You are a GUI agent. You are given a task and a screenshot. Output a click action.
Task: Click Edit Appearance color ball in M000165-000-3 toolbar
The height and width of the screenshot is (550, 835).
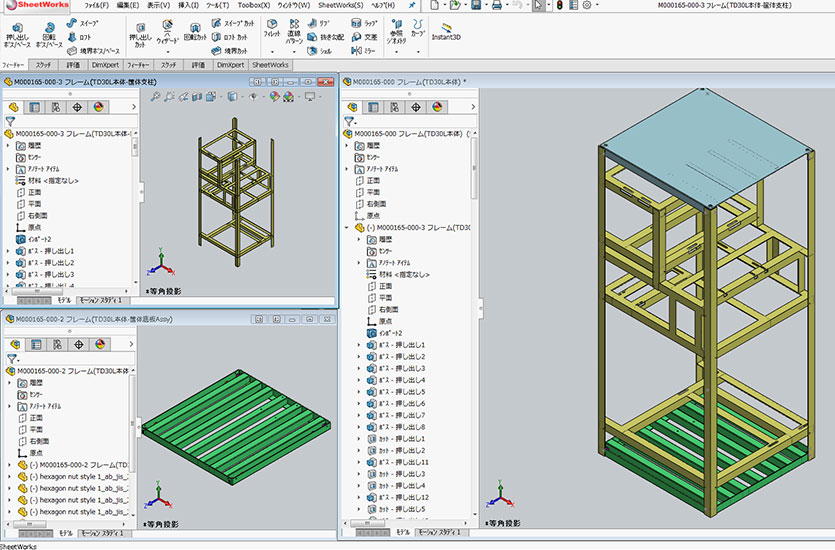pyautogui.click(x=274, y=97)
